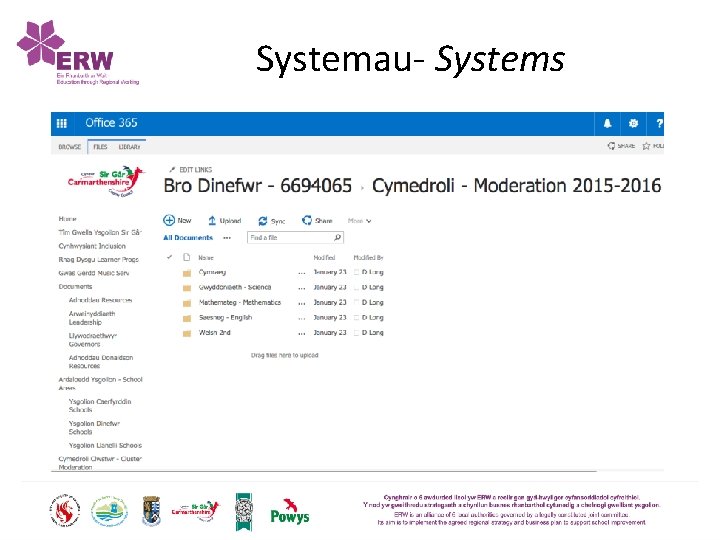Open the help question mark

coord(659,123)
